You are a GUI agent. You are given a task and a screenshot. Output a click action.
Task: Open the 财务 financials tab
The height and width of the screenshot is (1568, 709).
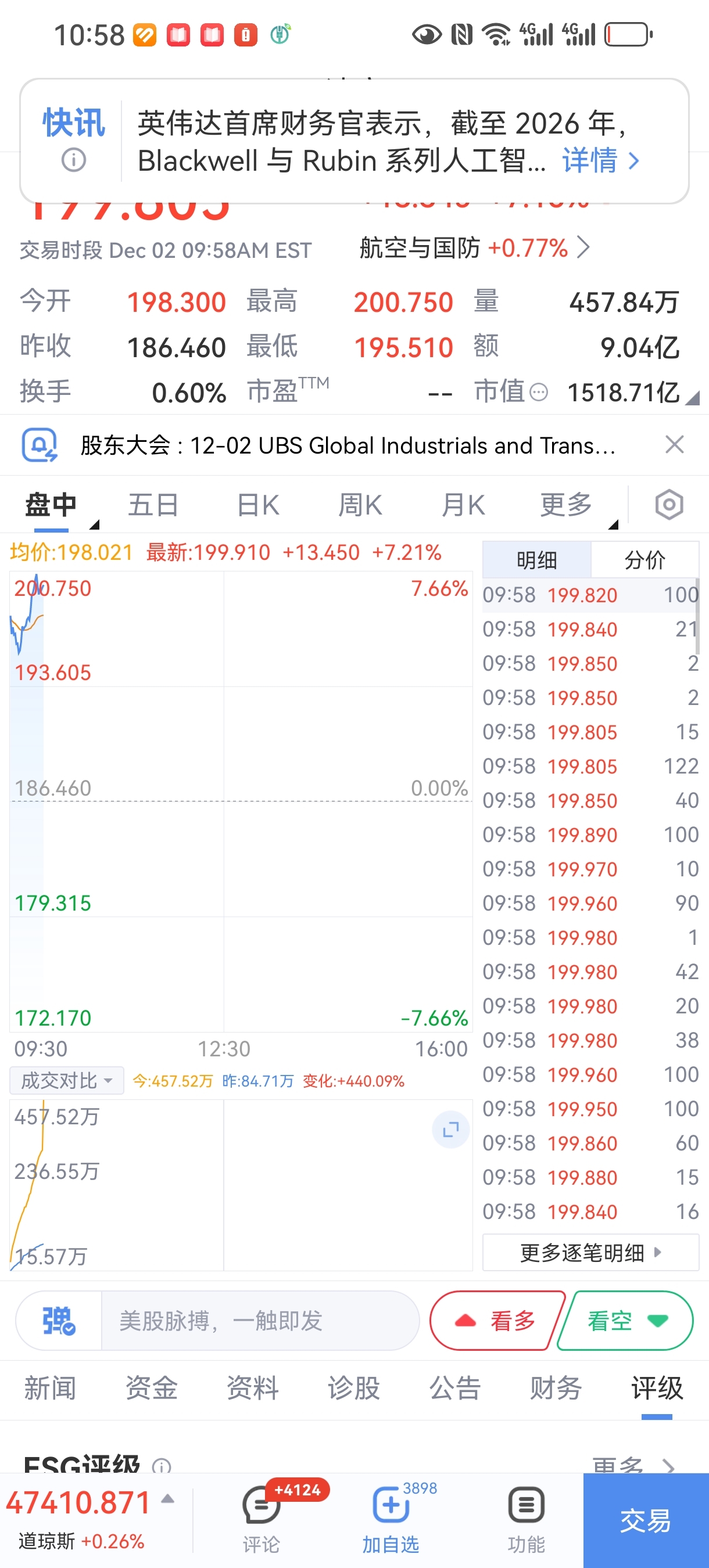[556, 1389]
